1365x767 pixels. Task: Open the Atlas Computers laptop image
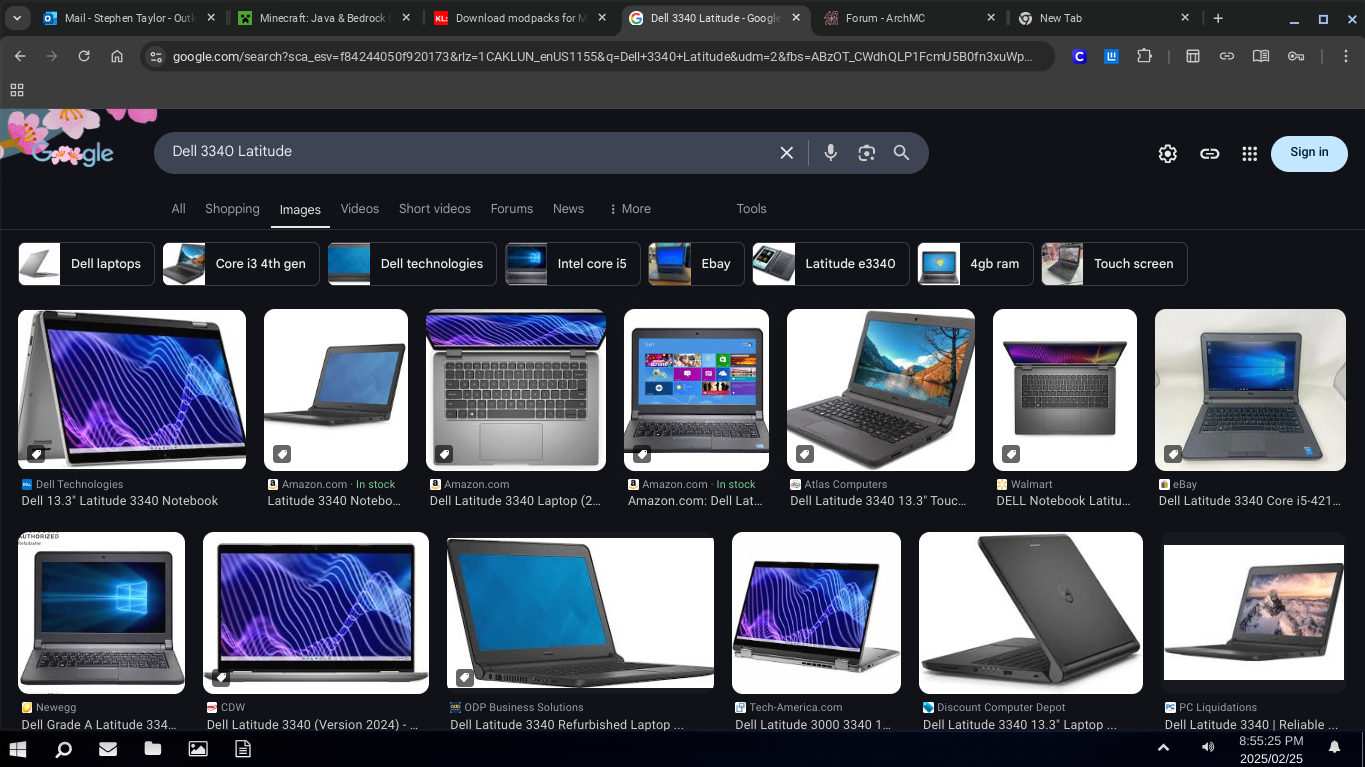coord(881,390)
